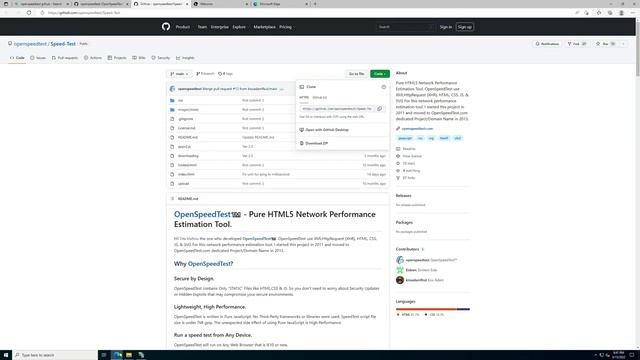The height and width of the screenshot is (360, 640).
Task: Switch to the Security tab
Action: [x=161, y=58]
